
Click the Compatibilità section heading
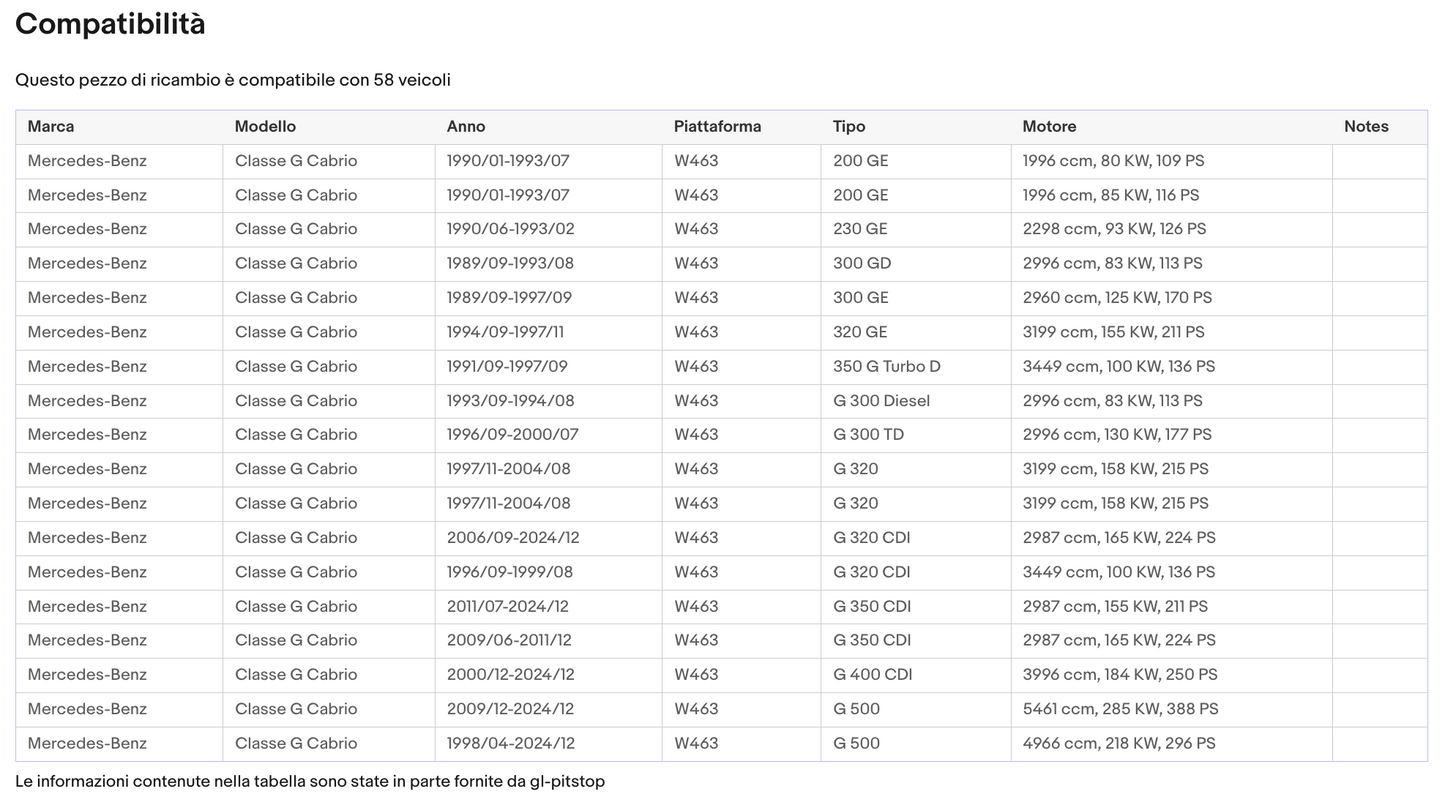pyautogui.click(x=110, y=24)
